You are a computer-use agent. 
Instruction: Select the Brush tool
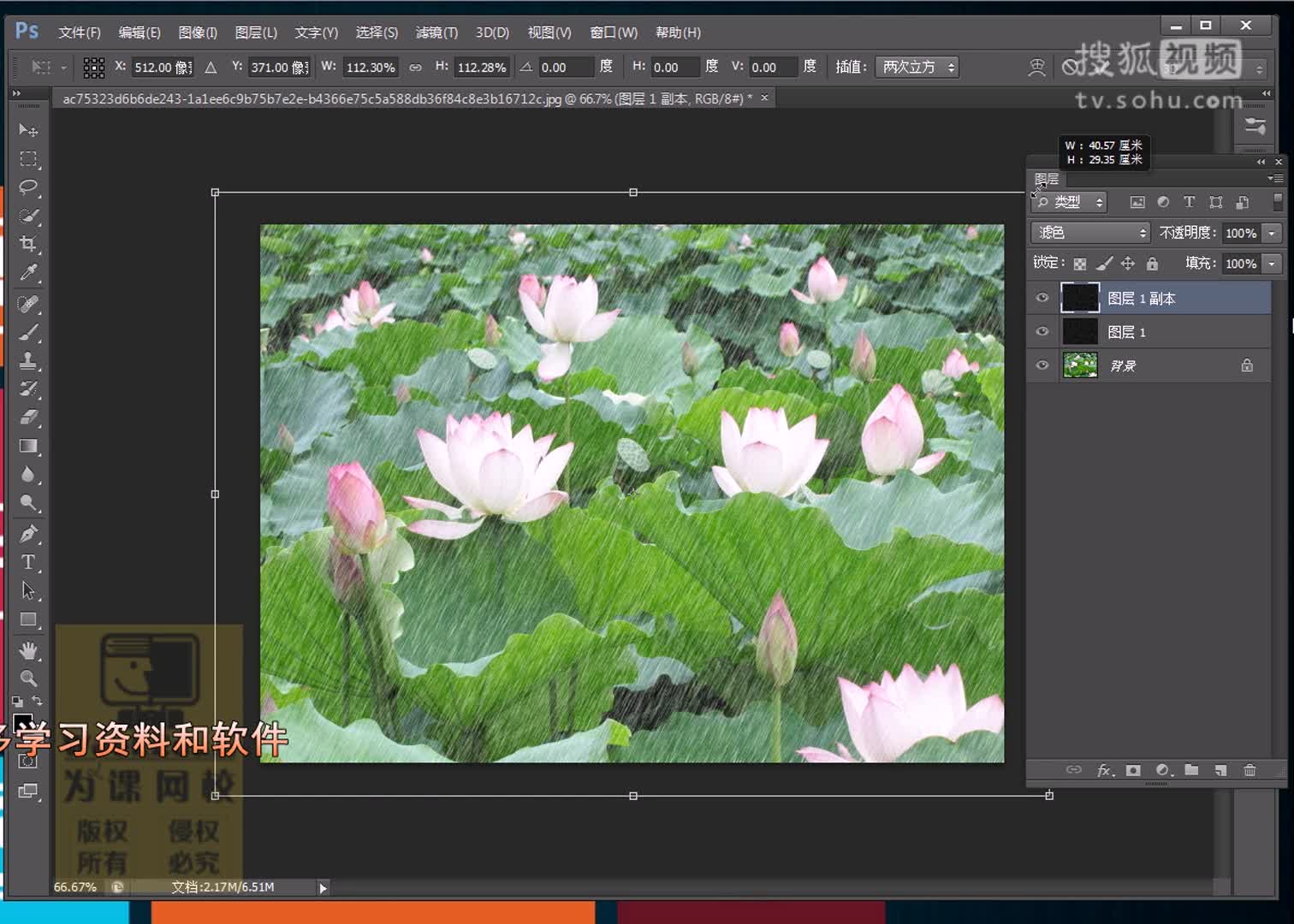(28, 332)
